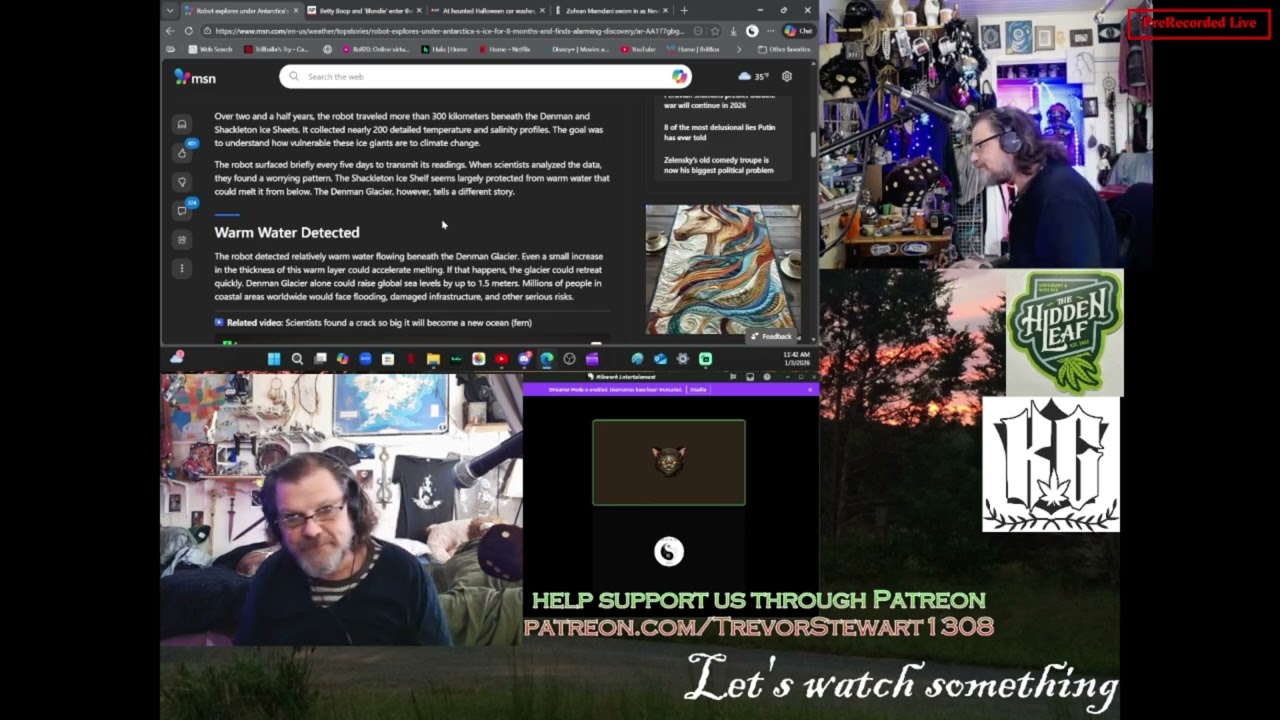Open the Related video link about crack
The image size is (1280, 720).
(x=373, y=323)
